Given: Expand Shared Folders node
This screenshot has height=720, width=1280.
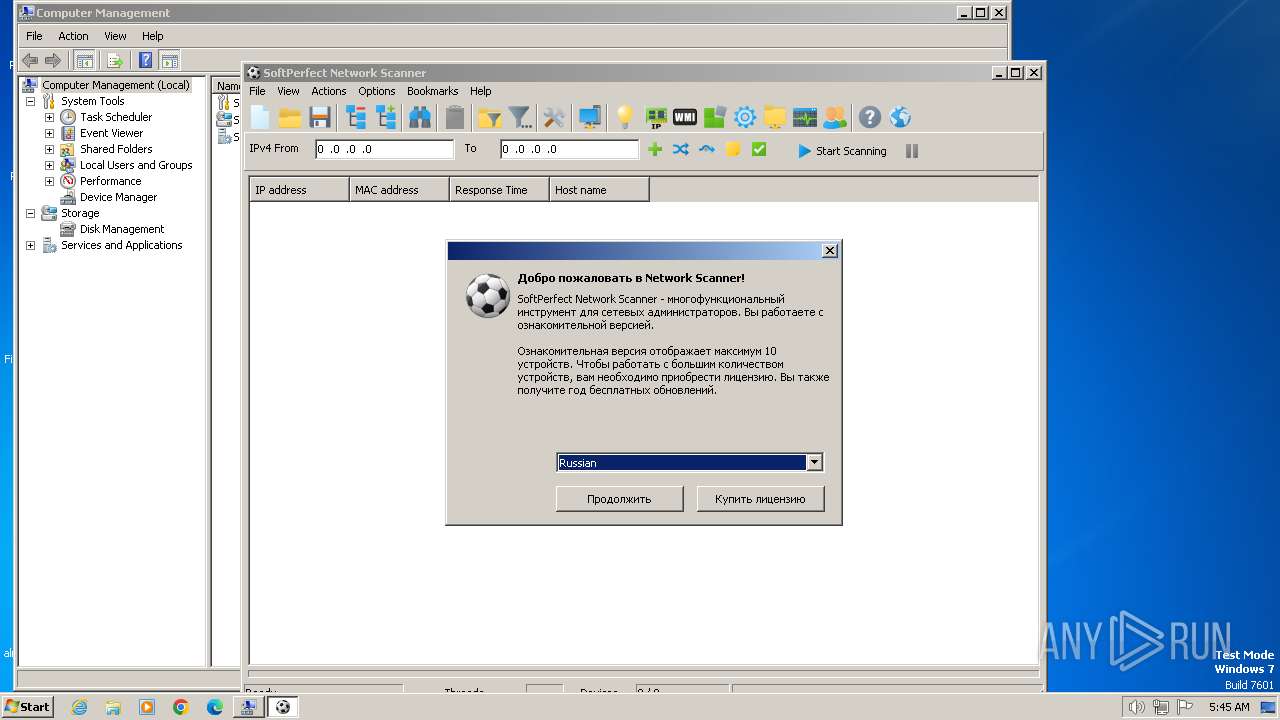Looking at the screenshot, I should point(49,149).
